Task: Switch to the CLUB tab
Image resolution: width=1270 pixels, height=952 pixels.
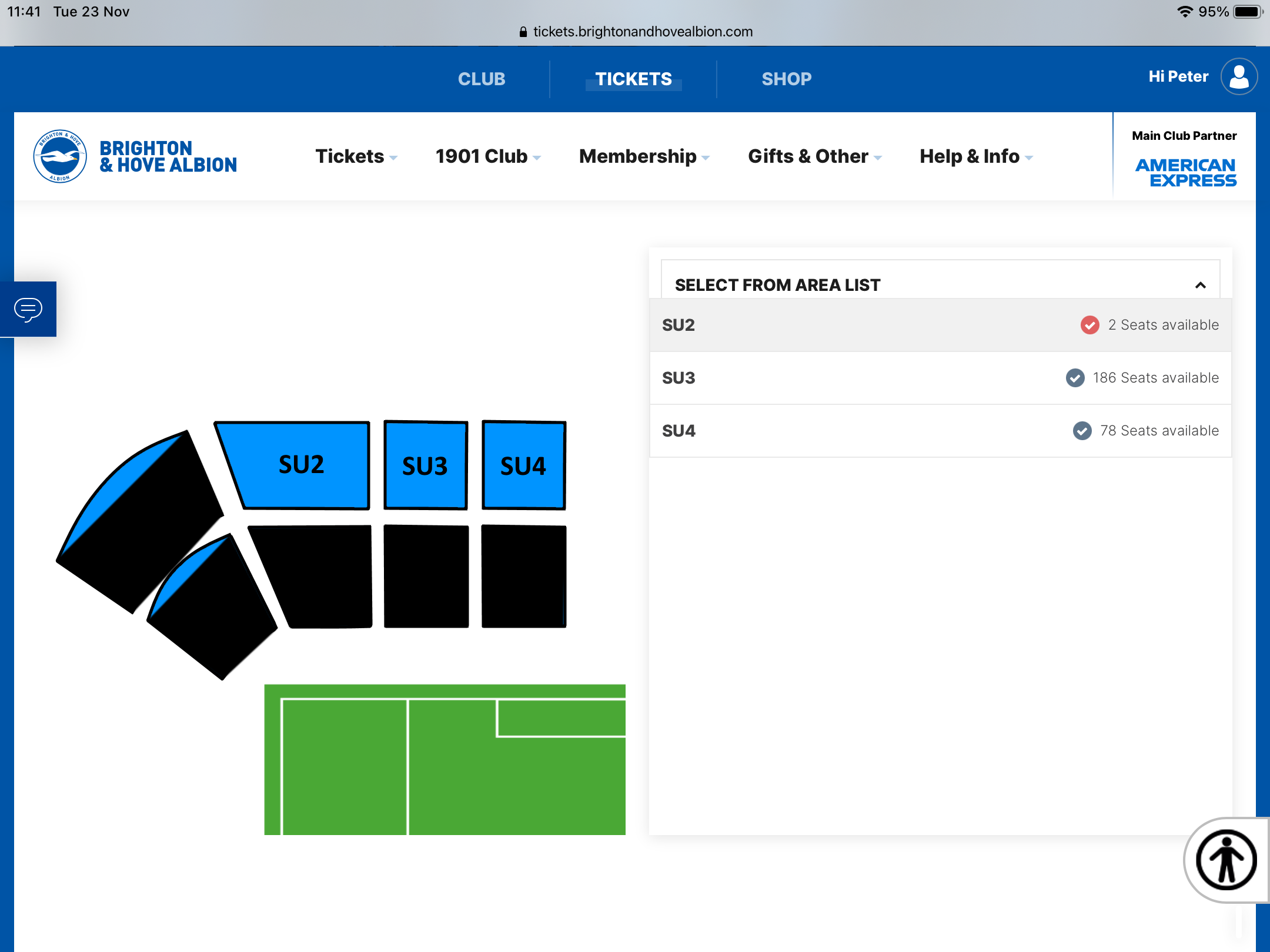Action: coord(482,79)
